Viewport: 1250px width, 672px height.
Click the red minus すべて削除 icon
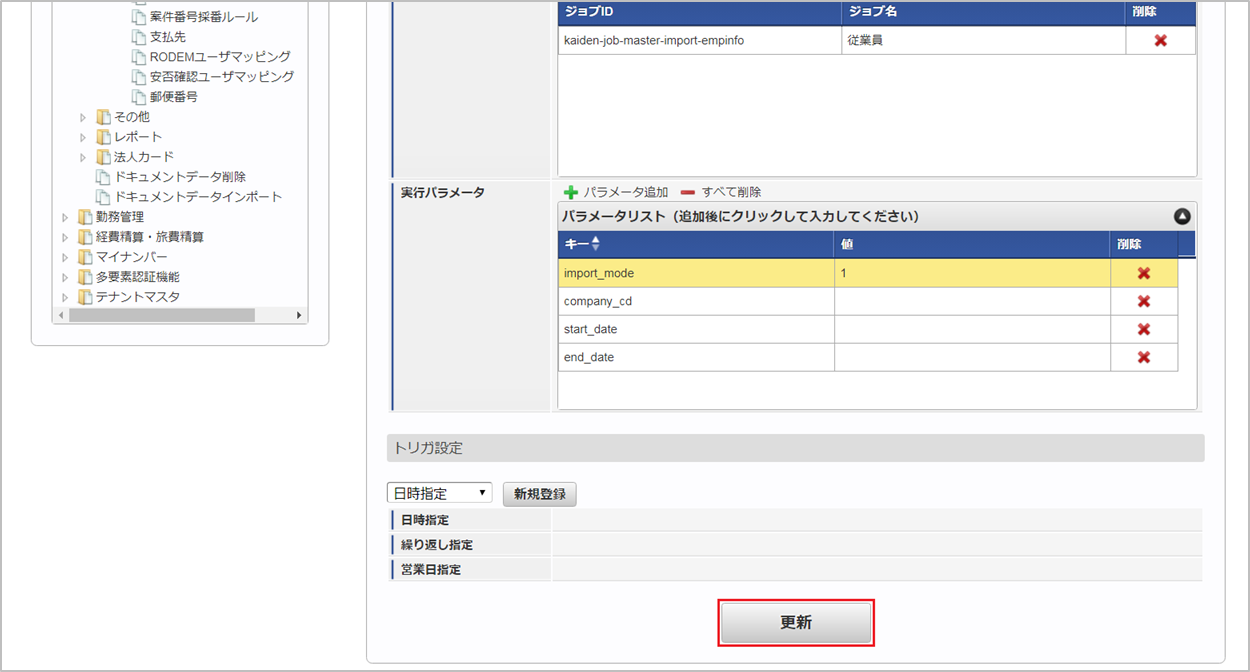687,192
